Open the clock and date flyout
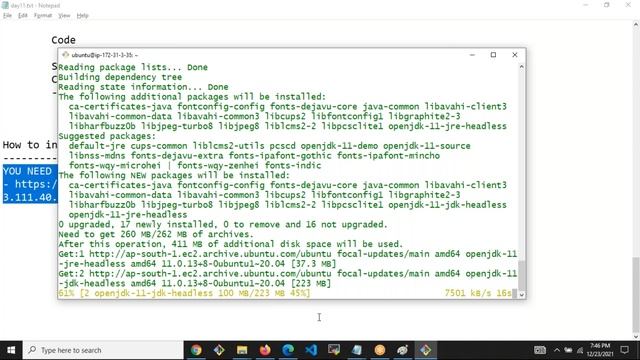The width and height of the screenshot is (640, 360). tap(600, 350)
